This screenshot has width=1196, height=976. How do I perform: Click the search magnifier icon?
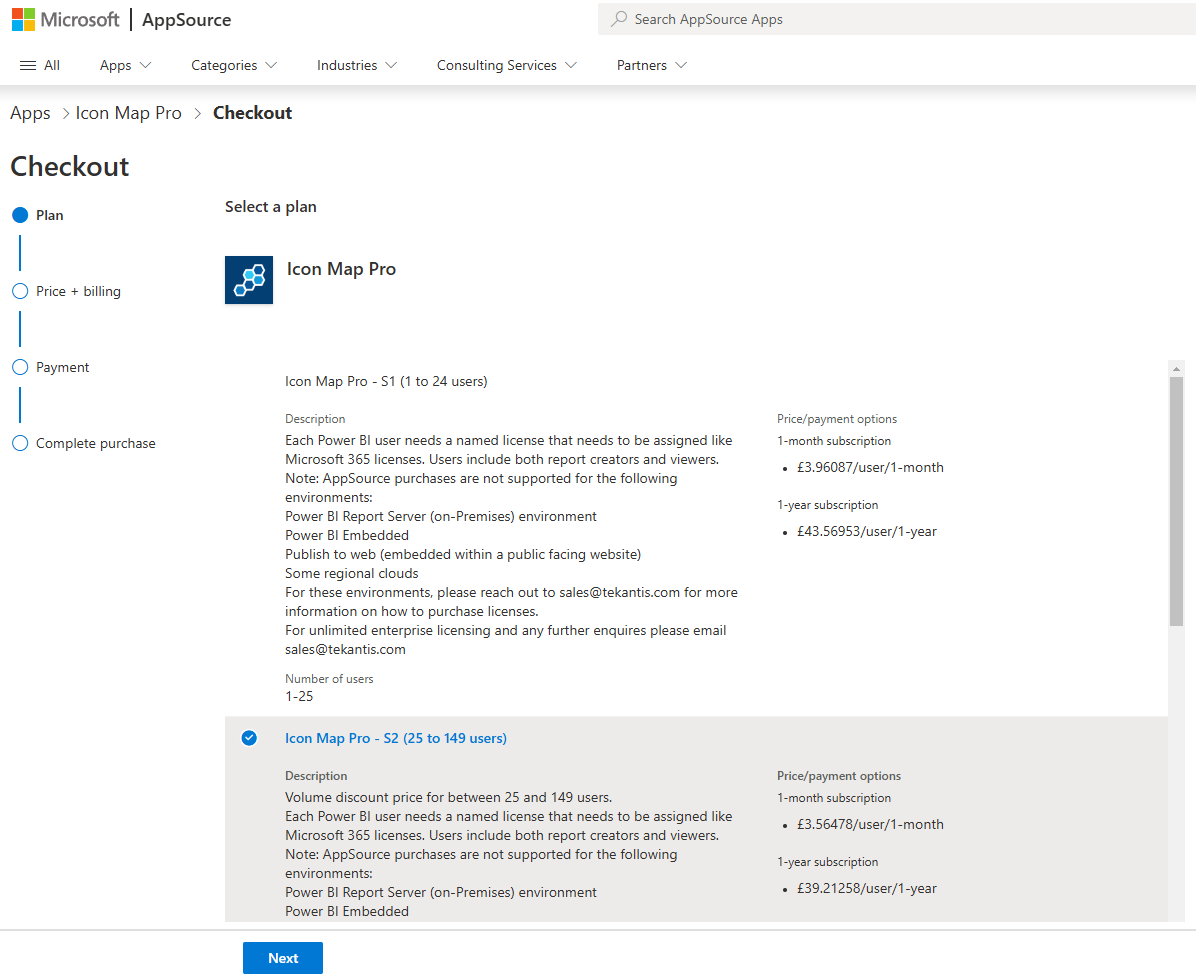(620, 19)
